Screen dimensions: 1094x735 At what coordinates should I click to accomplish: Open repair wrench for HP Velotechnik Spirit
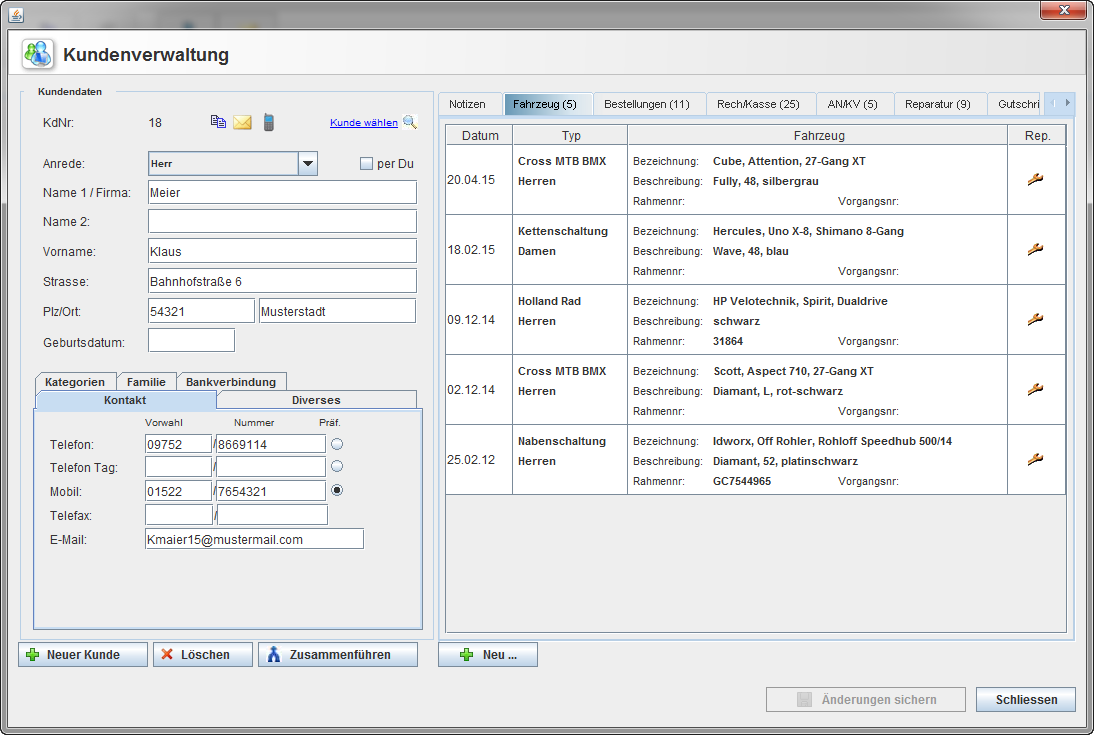click(x=1035, y=320)
